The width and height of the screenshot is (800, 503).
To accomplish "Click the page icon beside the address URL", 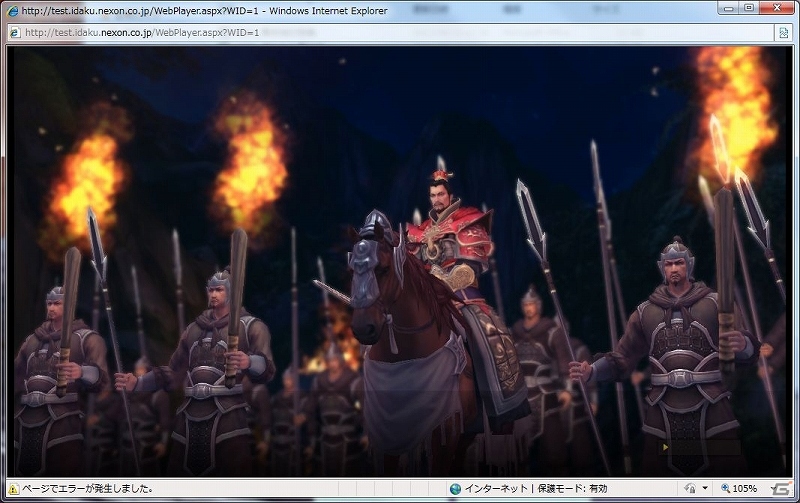I will coord(15,33).
